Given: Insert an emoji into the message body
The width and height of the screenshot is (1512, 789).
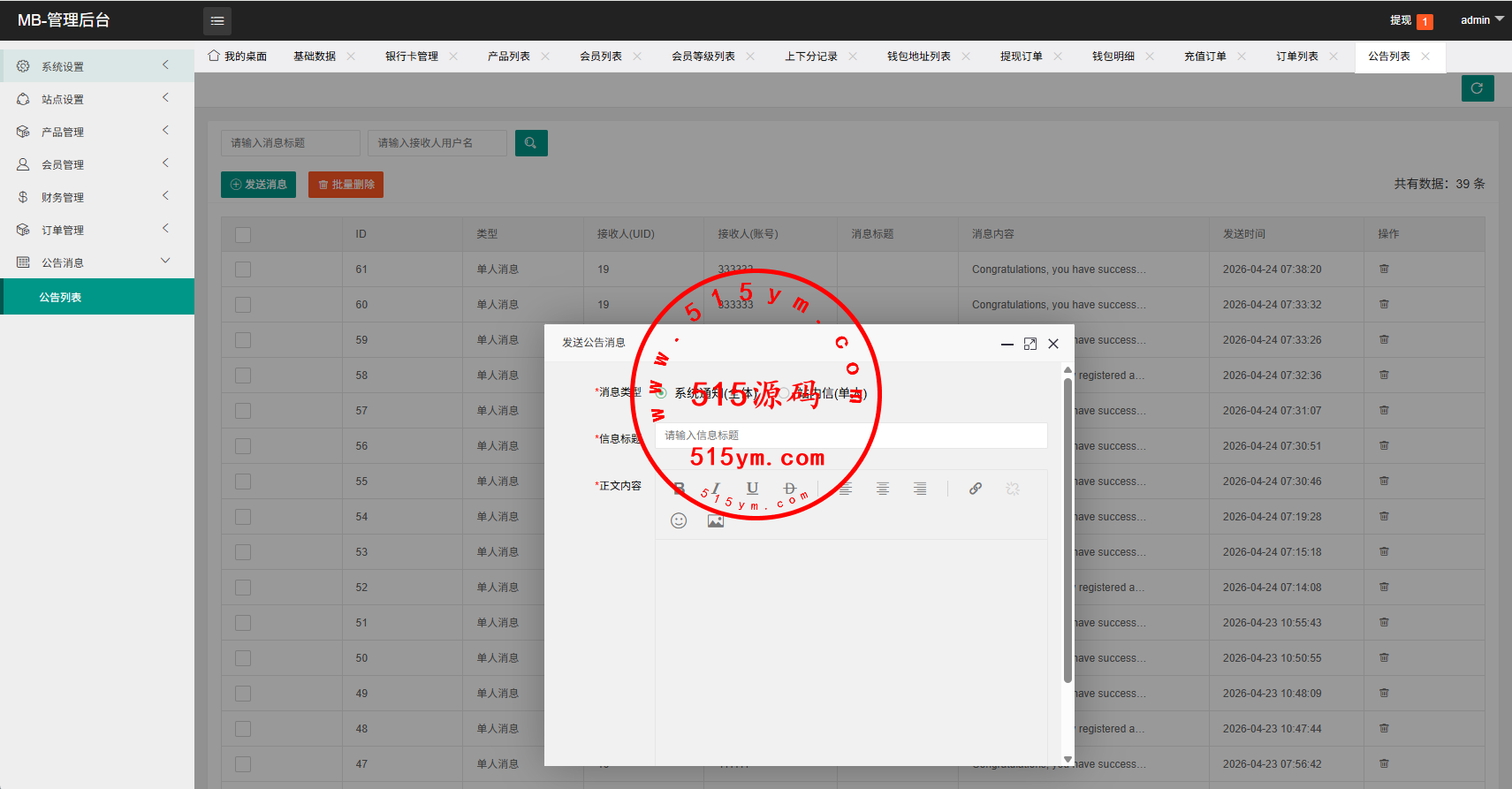Looking at the screenshot, I should pos(679,520).
